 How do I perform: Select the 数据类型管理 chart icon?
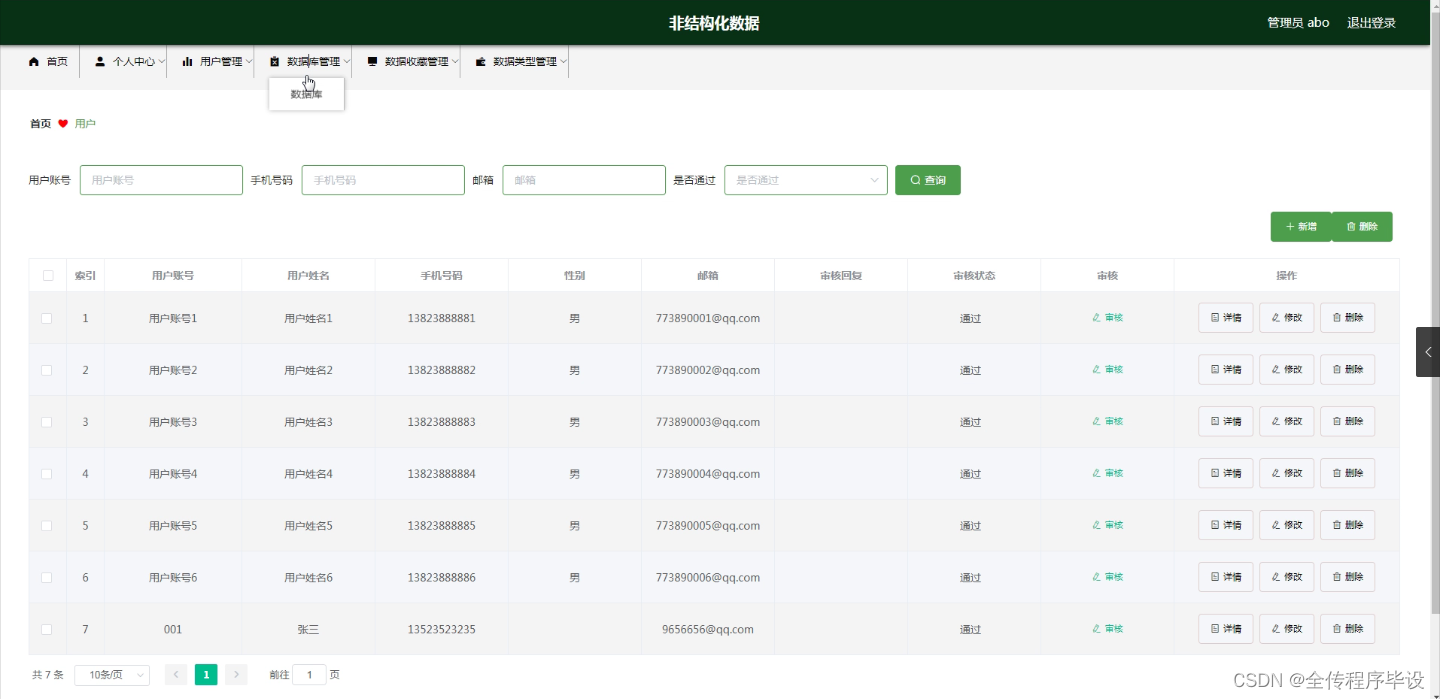click(x=482, y=61)
